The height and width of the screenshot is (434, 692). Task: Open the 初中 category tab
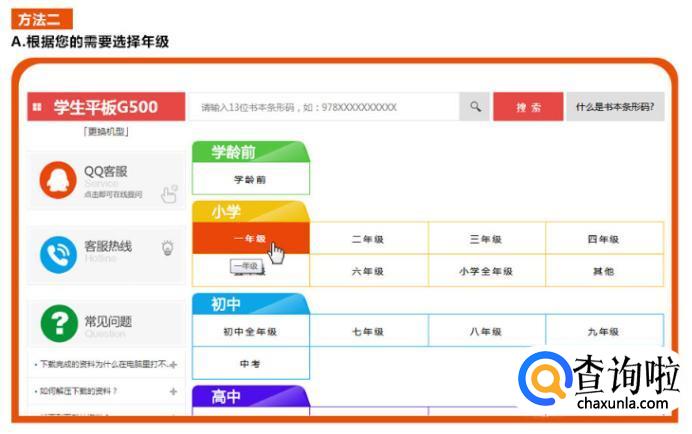point(227,304)
